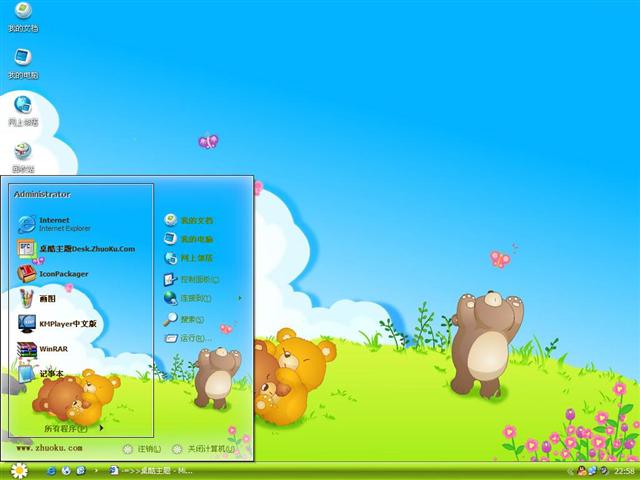Screen dimensions: 640x480
Task: Expand 所有程序(P) all programs list
Action: point(74,428)
